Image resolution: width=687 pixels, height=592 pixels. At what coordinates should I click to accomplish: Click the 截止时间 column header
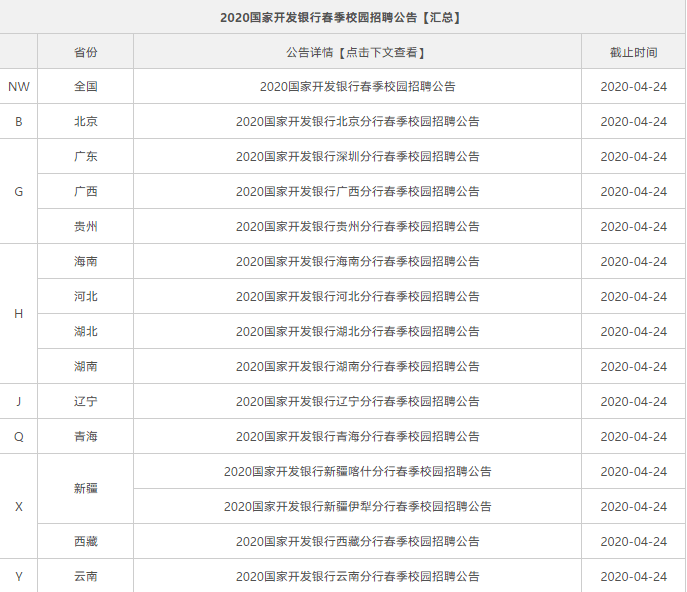click(x=634, y=53)
